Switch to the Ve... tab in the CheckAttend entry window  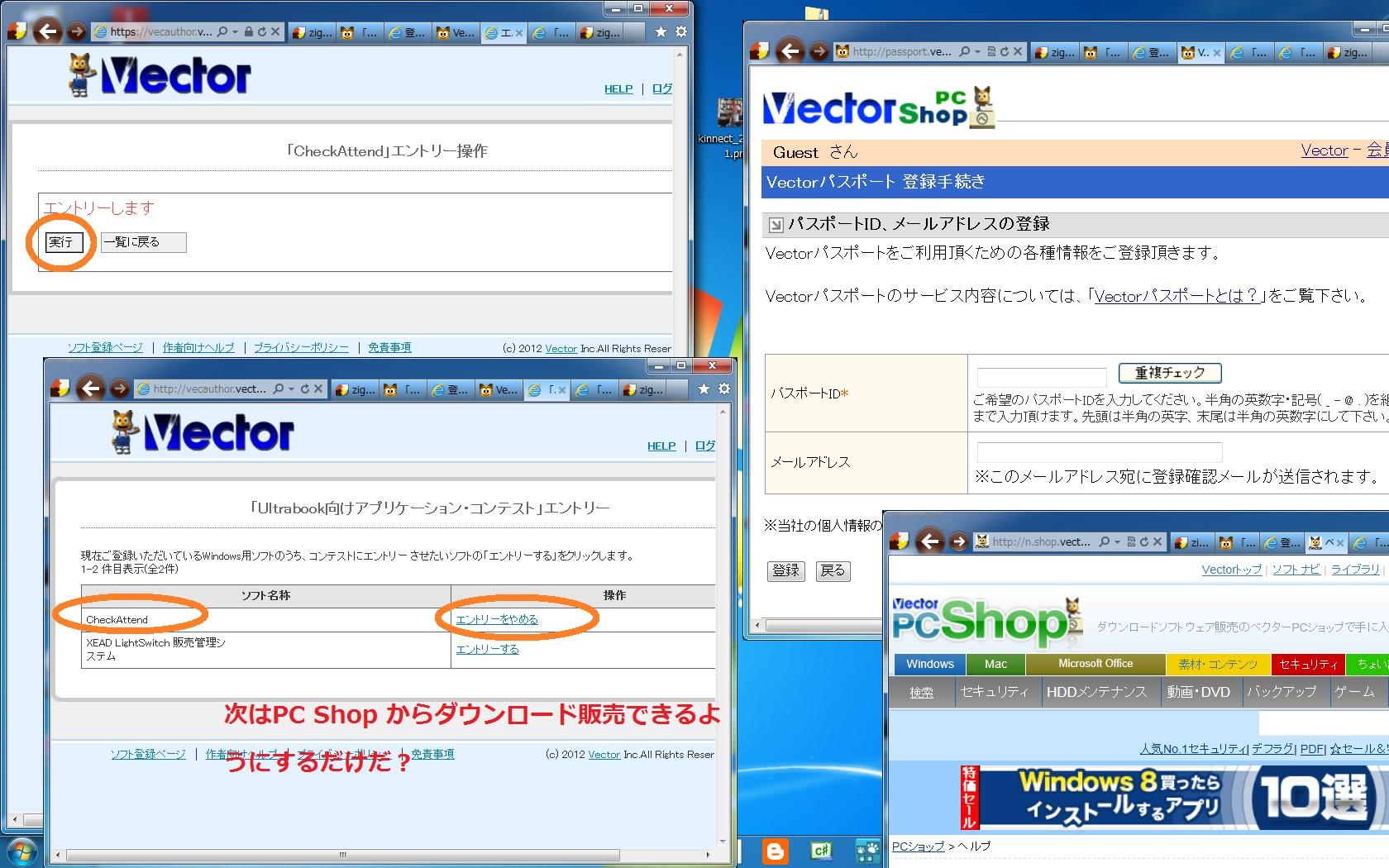tap(456, 32)
